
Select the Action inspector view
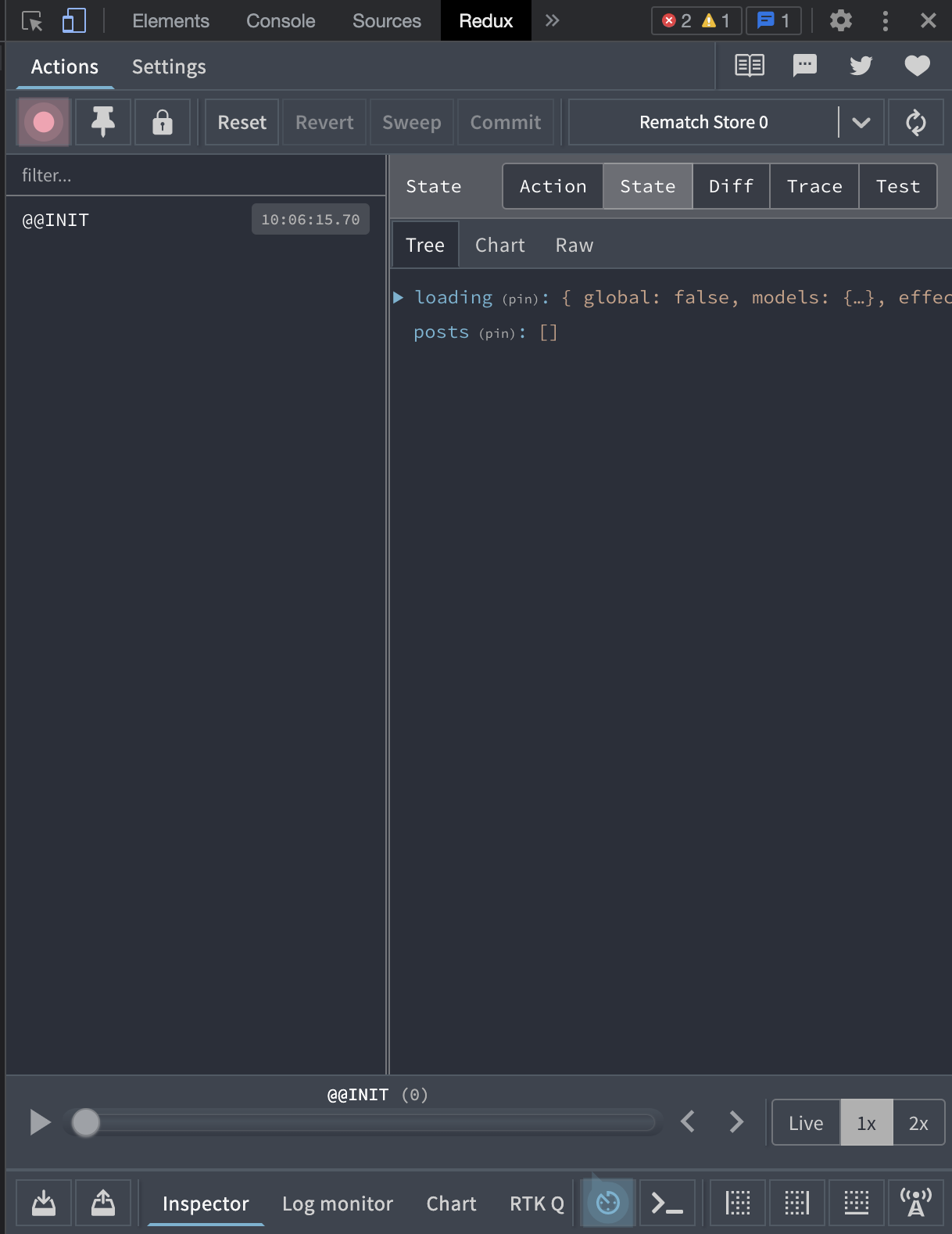[553, 186]
